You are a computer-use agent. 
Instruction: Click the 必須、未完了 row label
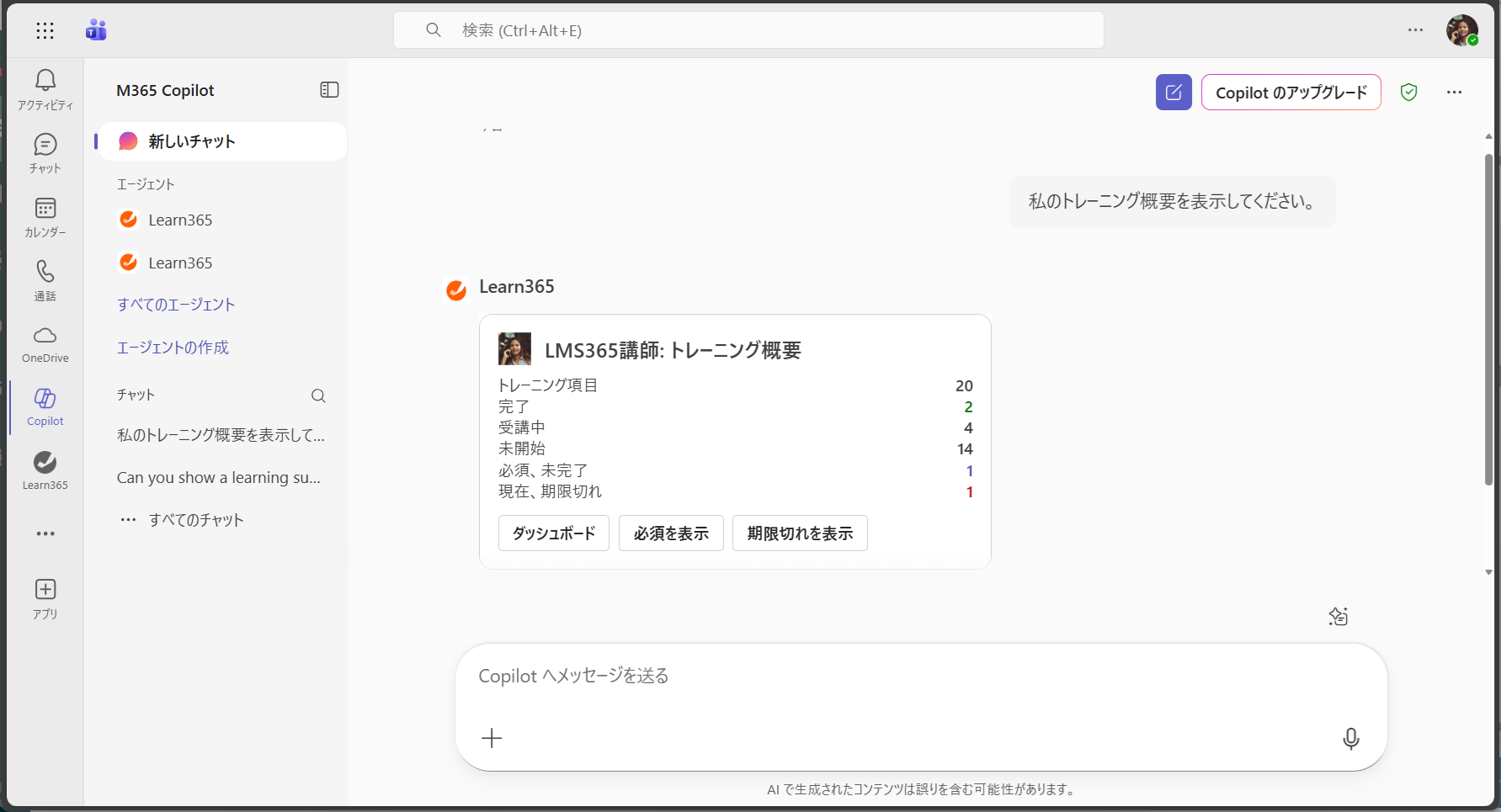point(543,470)
